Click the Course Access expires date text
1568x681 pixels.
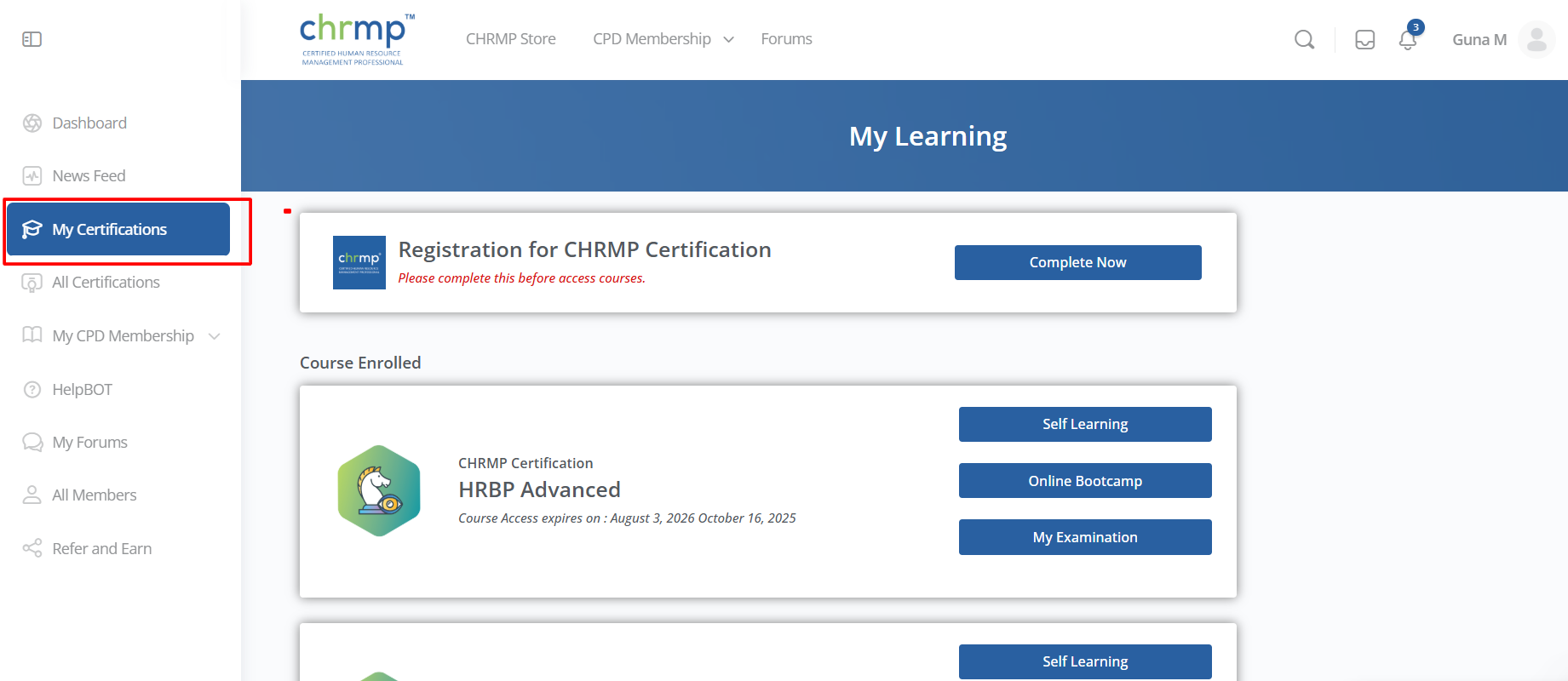627,518
